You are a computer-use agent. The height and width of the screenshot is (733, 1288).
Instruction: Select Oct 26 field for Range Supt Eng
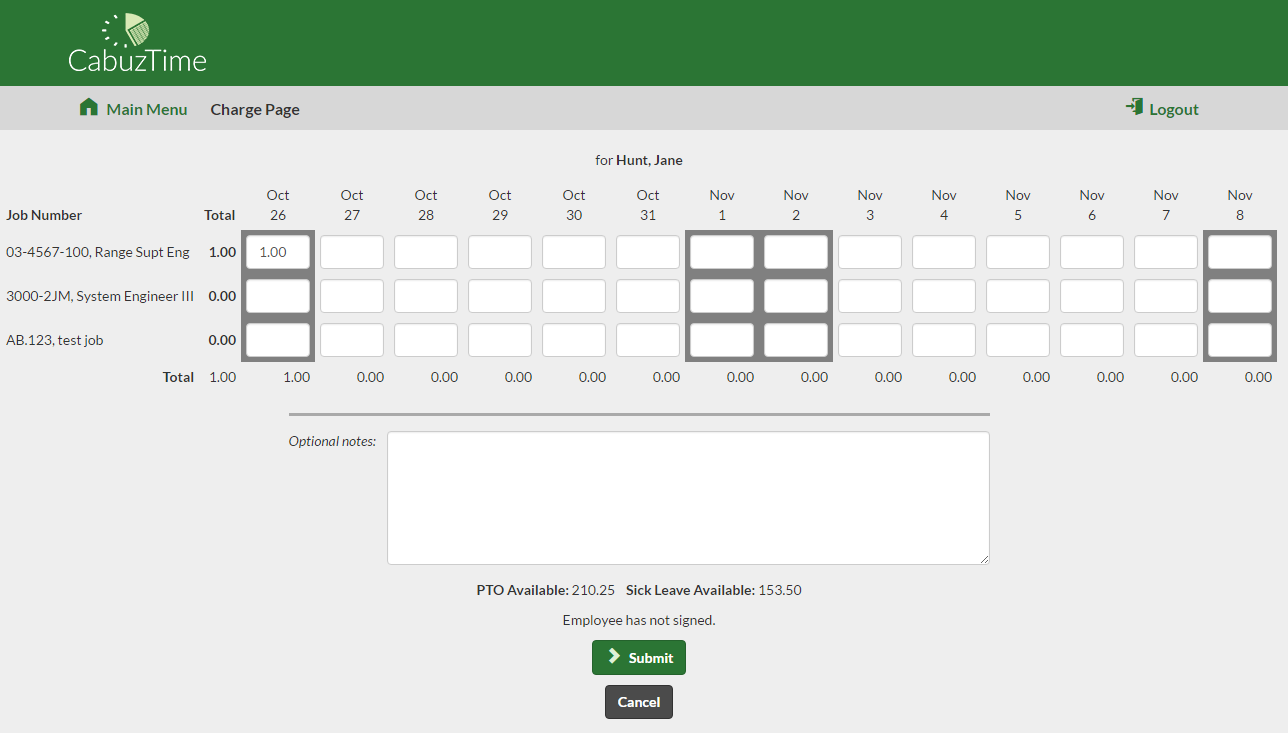pyautogui.click(x=278, y=252)
